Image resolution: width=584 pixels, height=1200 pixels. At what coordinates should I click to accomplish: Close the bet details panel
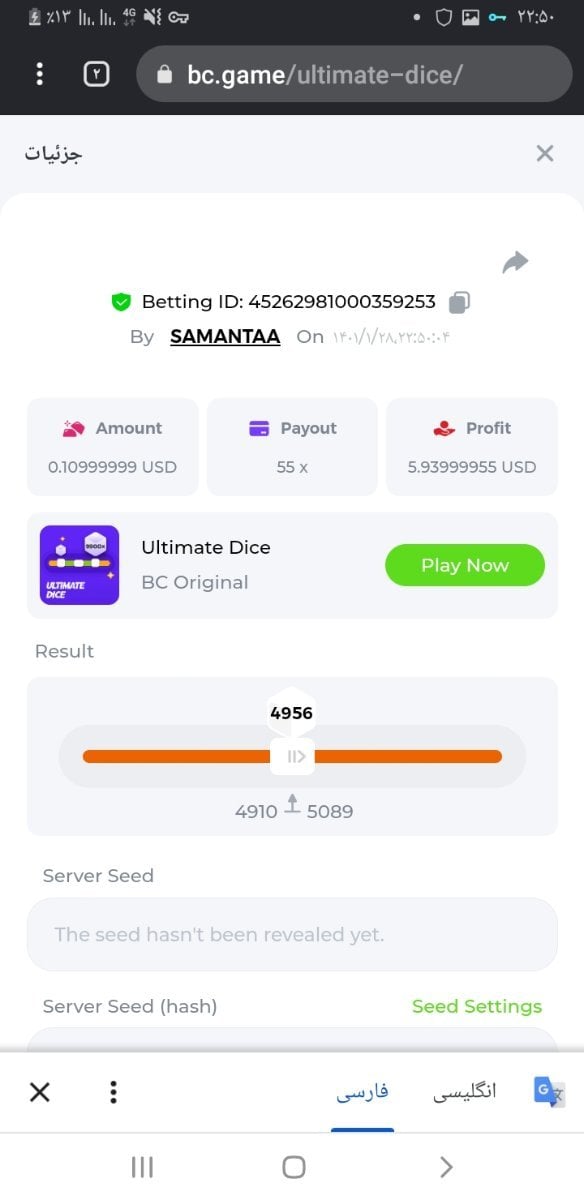(545, 153)
